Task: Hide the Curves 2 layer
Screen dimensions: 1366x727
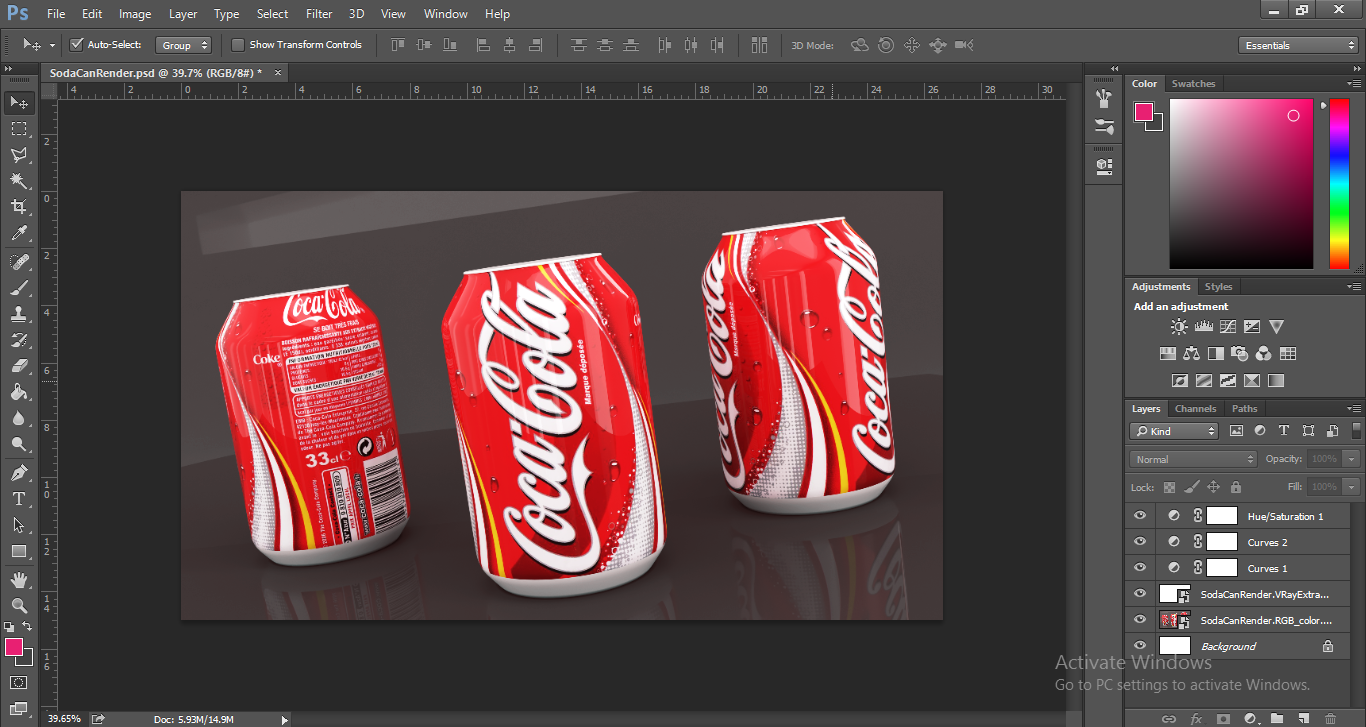Action: pyautogui.click(x=1140, y=542)
